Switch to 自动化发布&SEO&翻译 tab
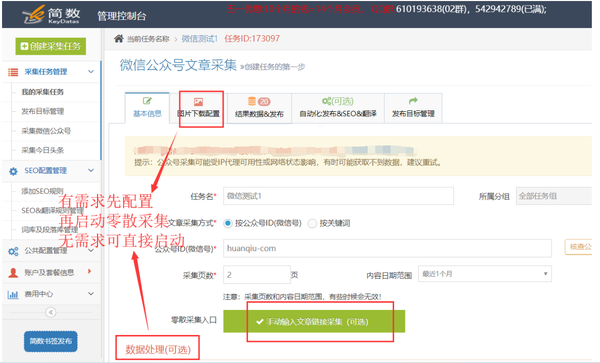The height and width of the screenshot is (363, 600). coord(338,108)
